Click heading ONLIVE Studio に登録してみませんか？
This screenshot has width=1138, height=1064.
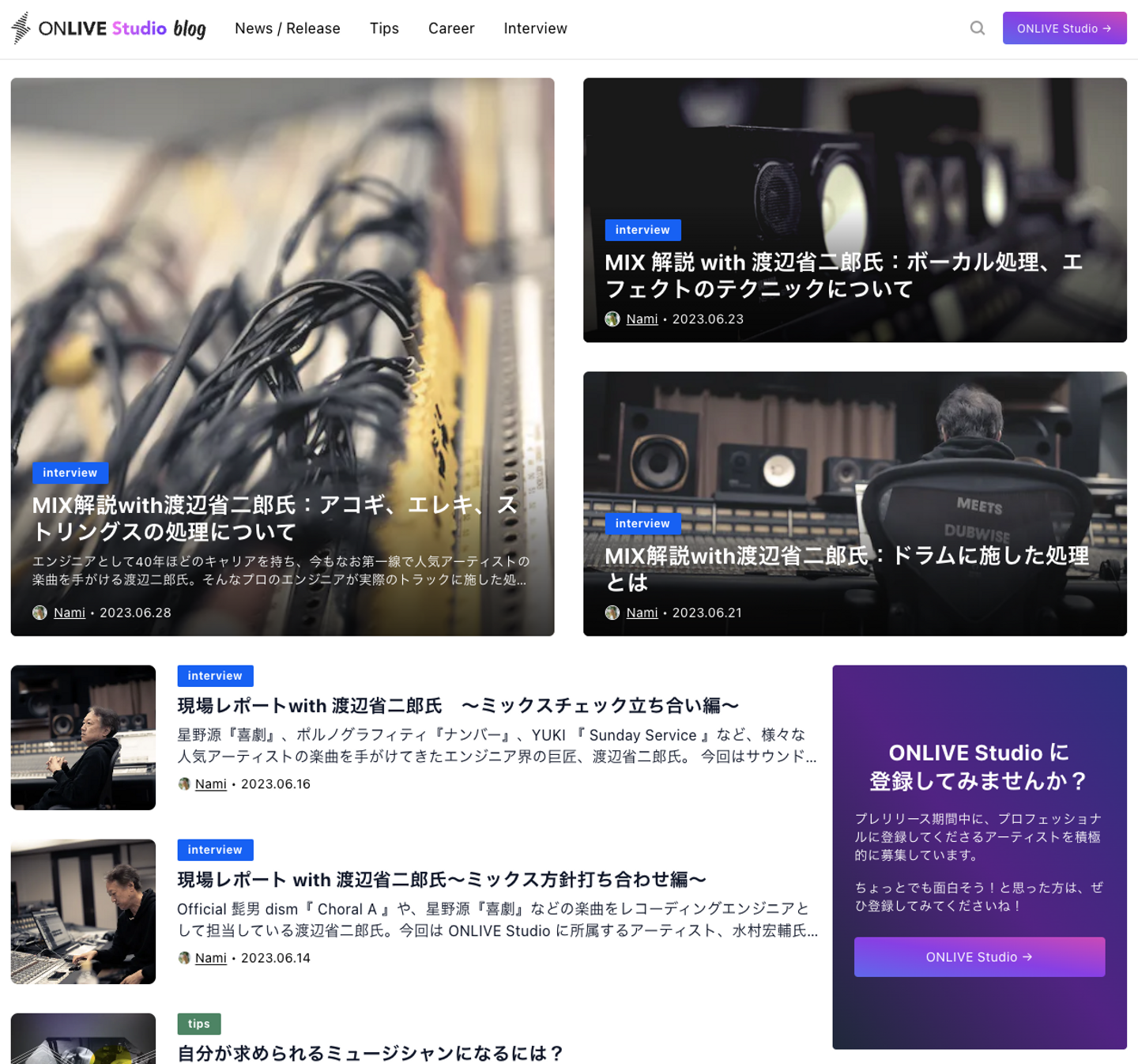(979, 767)
